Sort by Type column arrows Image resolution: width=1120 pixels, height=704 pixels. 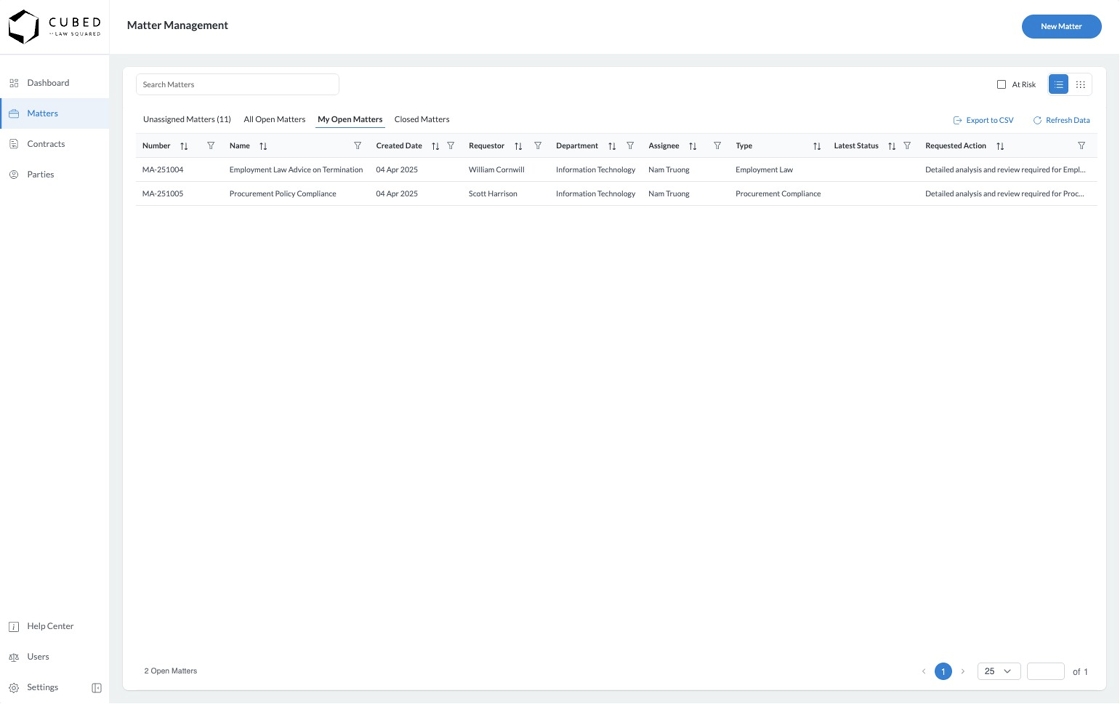click(816, 146)
